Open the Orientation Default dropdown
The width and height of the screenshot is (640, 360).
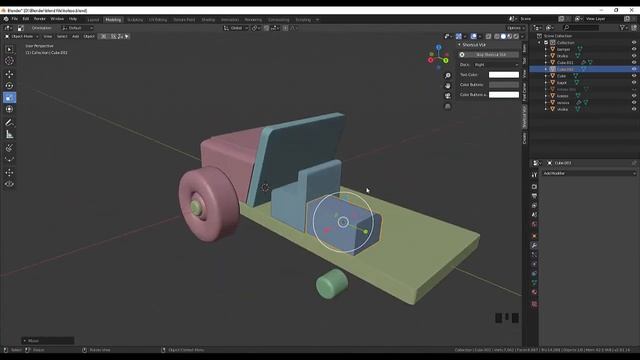click(x=78, y=28)
